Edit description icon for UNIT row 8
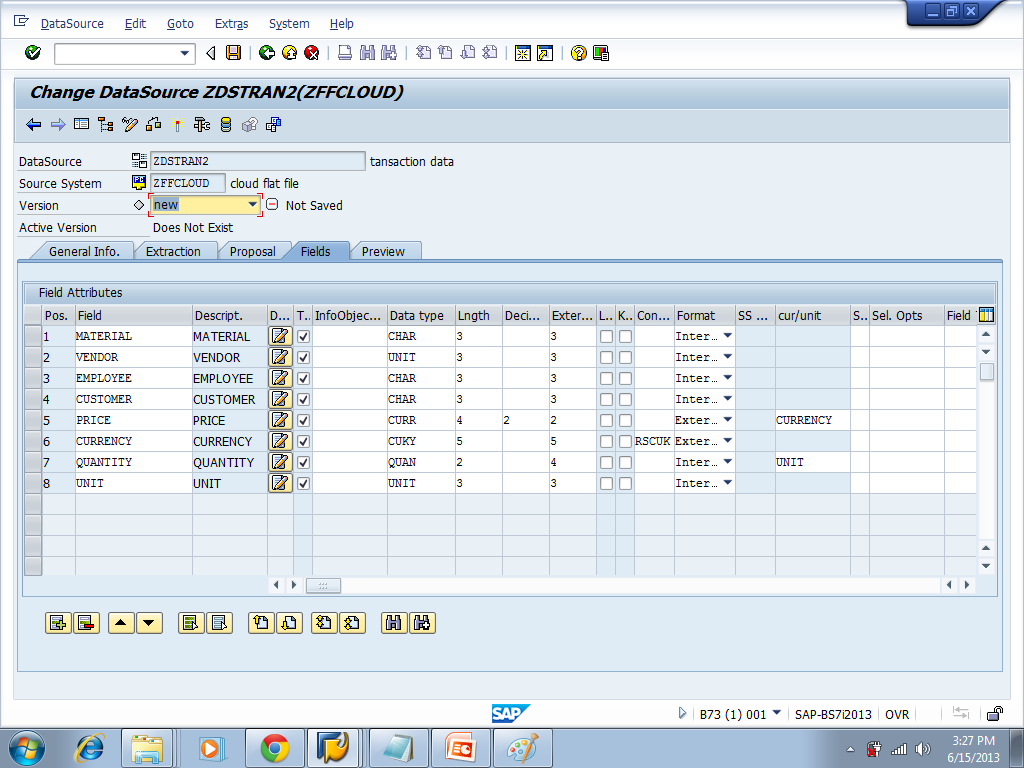 tap(280, 483)
